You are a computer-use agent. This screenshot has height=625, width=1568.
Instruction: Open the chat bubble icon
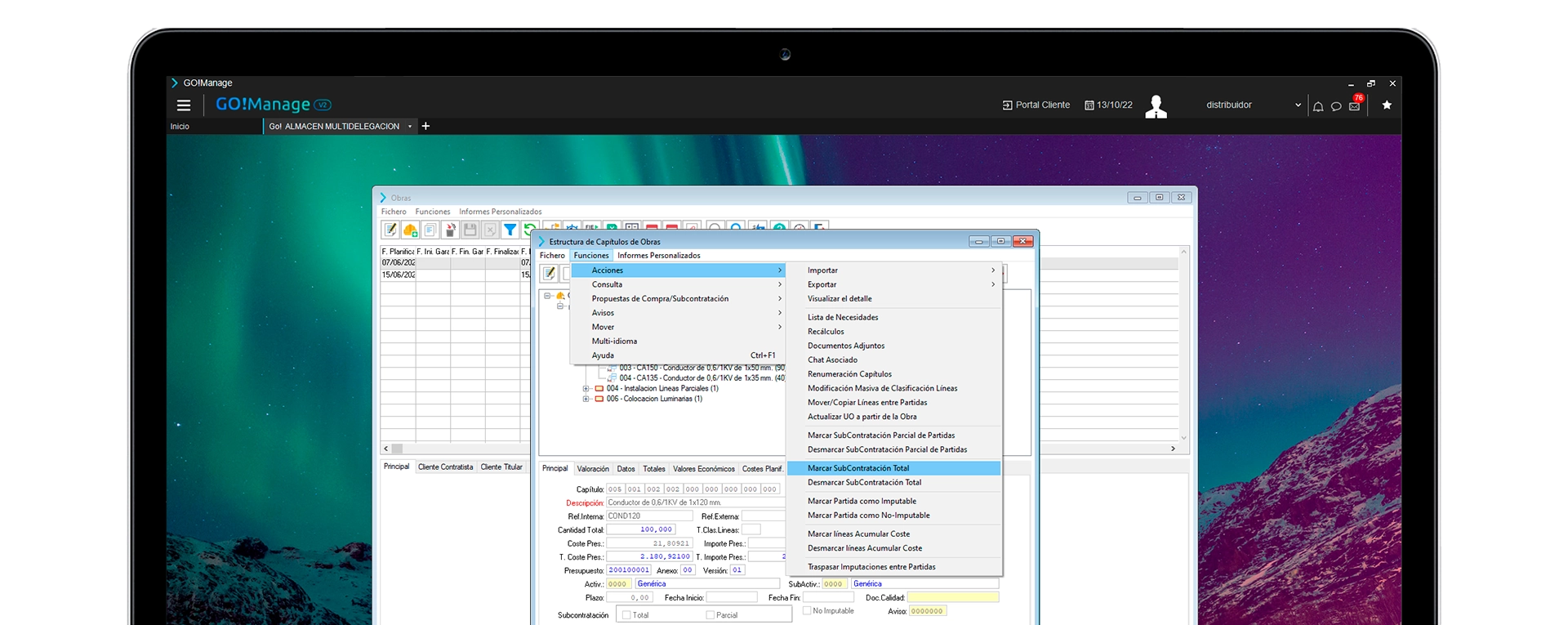click(x=1336, y=106)
